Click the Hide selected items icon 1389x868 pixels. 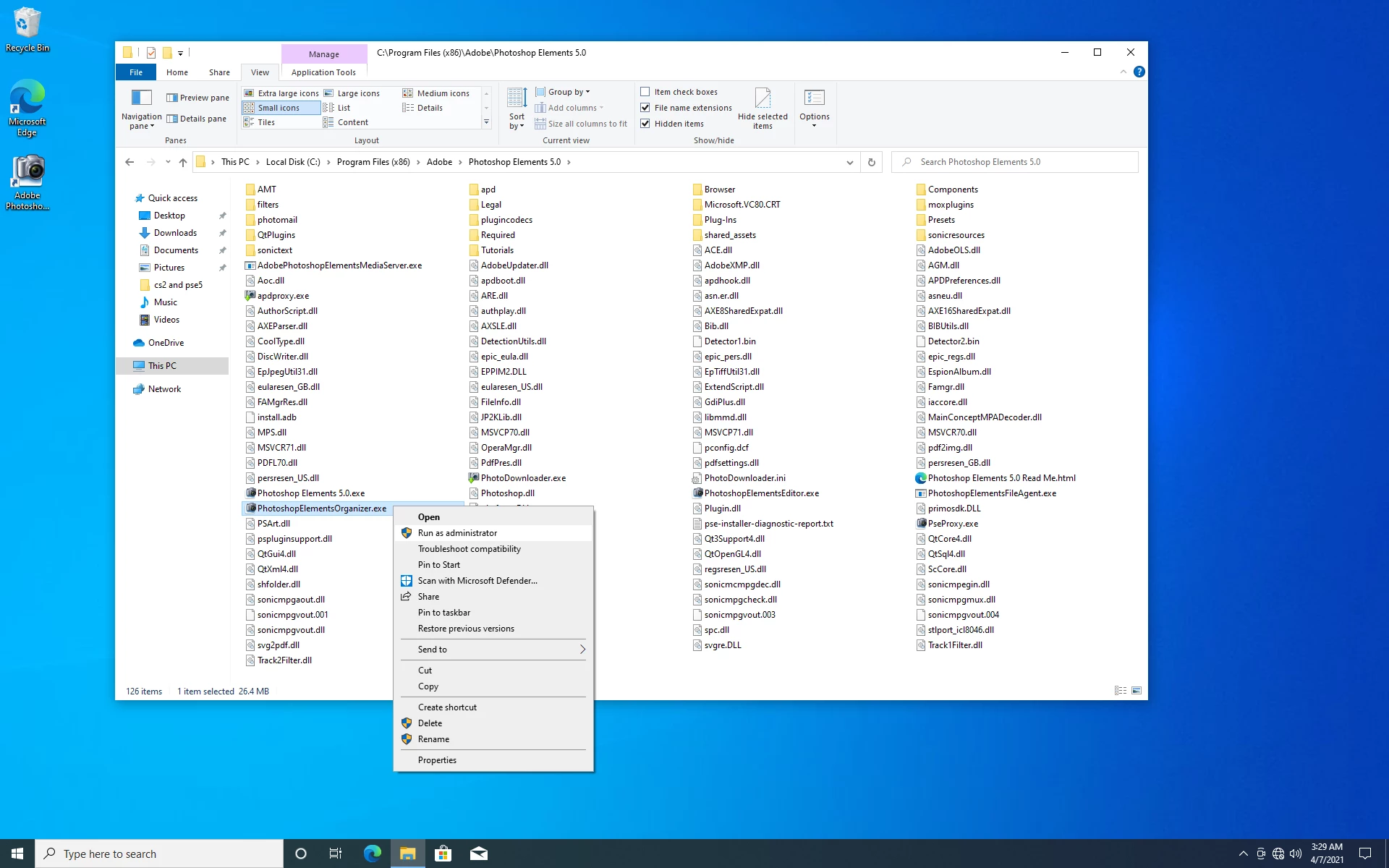763,98
